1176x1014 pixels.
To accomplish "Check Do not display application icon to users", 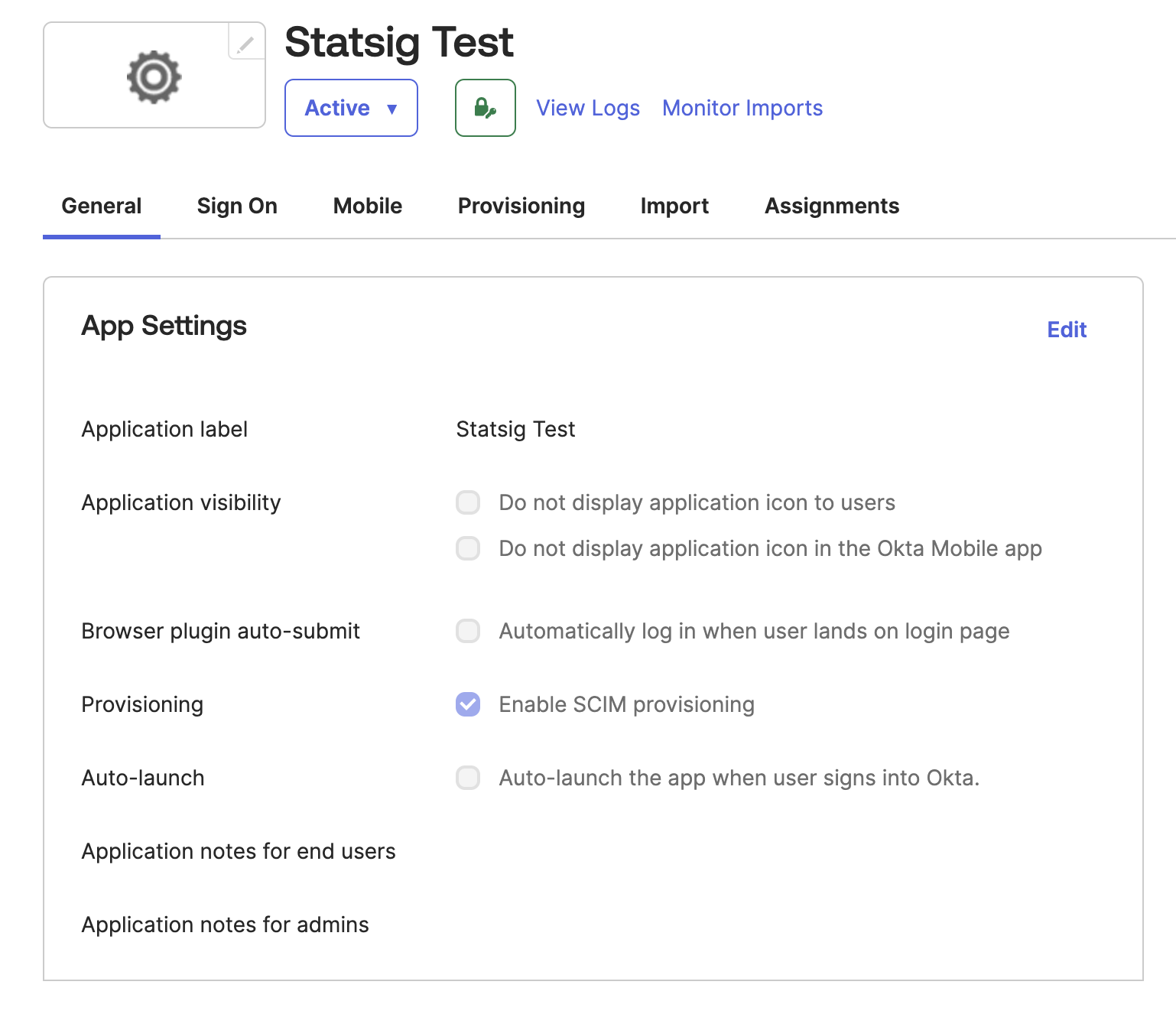I will point(467,502).
